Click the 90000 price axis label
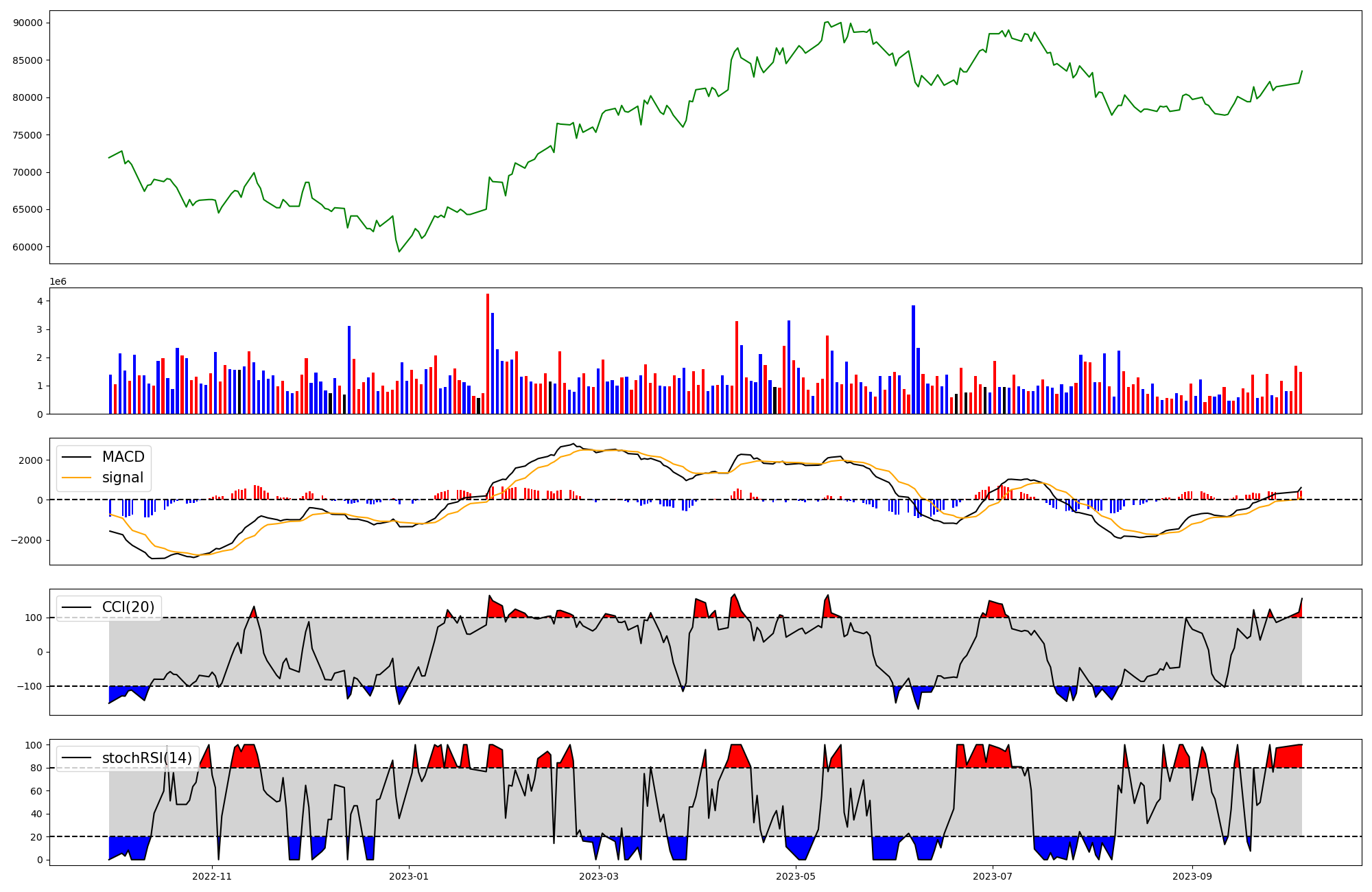This screenshot has height=892, width=1372. (27, 23)
